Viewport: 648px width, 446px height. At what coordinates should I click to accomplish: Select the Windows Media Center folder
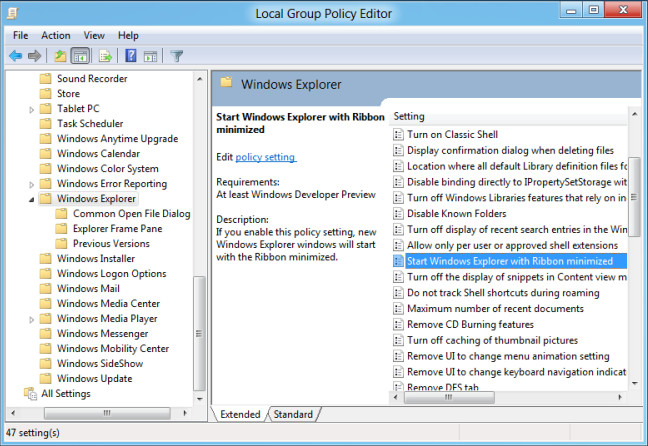108,303
